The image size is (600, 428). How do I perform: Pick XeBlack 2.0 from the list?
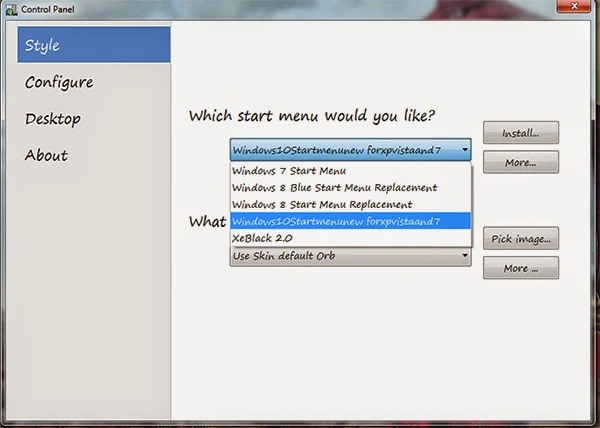[x=351, y=238]
